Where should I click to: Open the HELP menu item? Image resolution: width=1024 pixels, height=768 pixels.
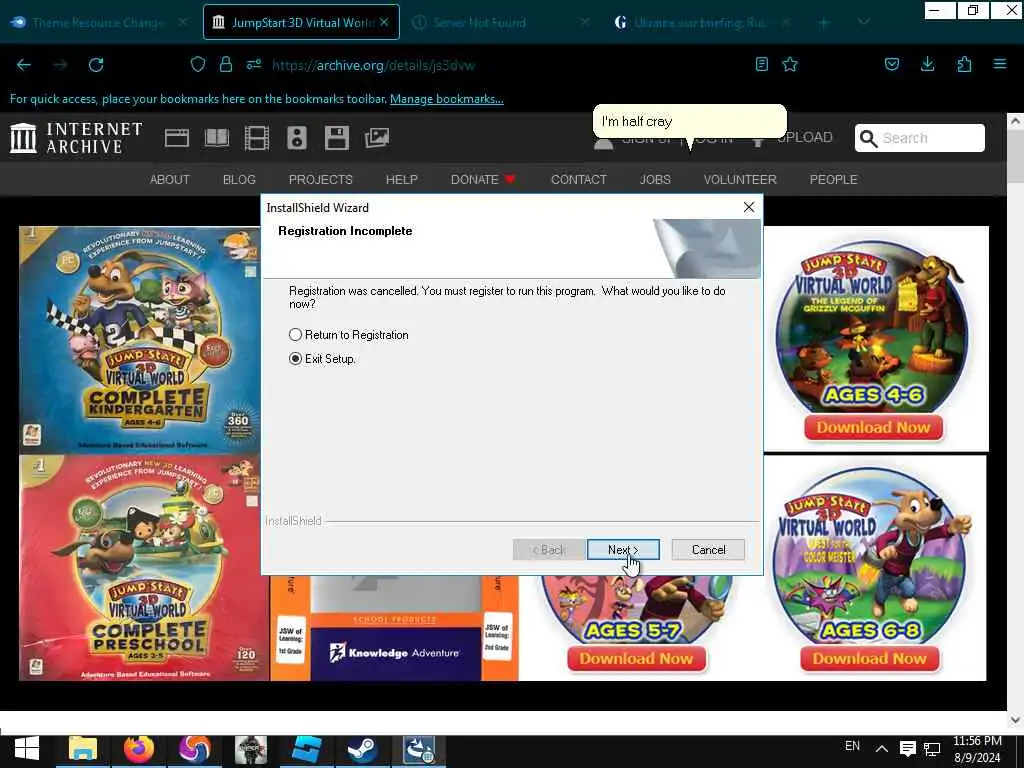tap(402, 180)
